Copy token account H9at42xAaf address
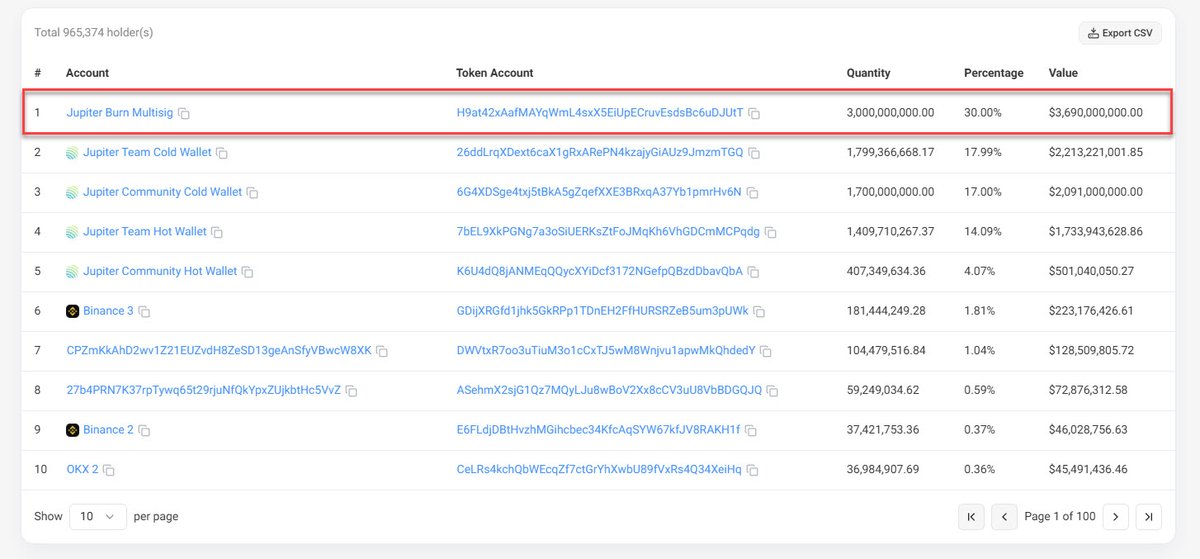The image size is (1200, 559). click(754, 114)
